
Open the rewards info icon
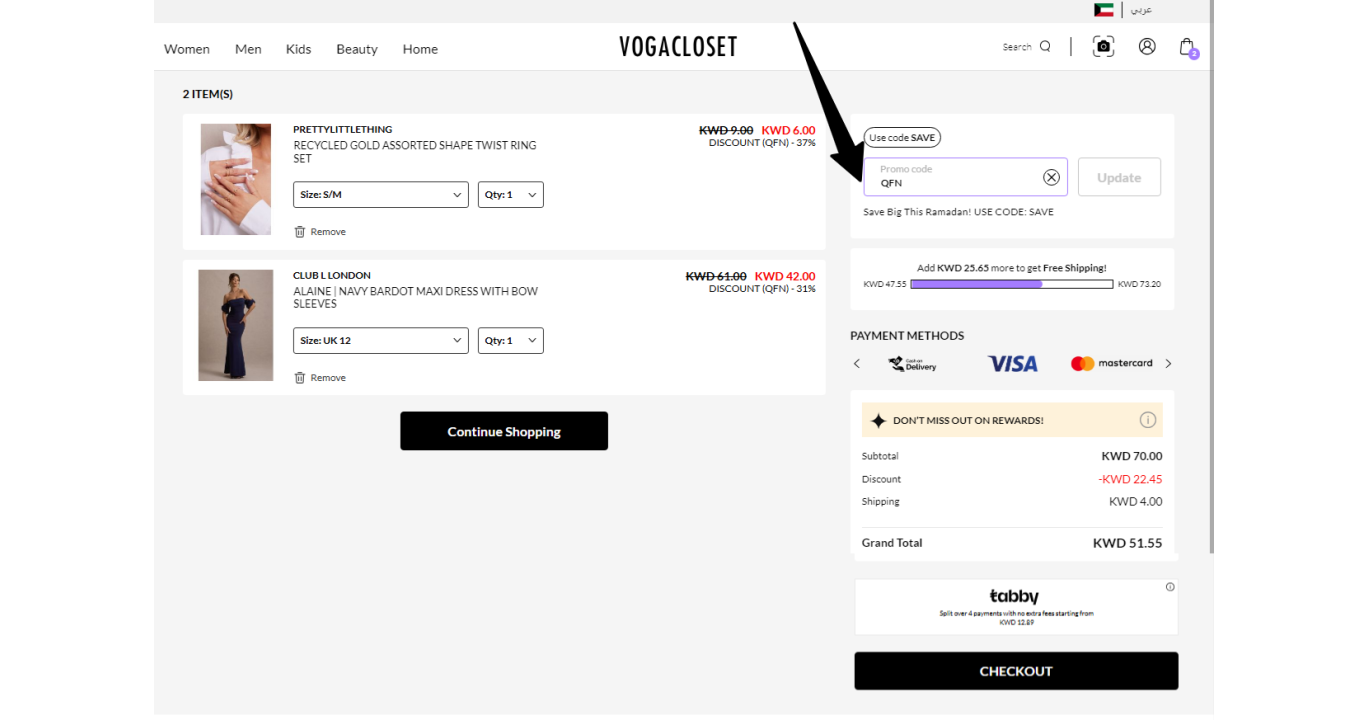tap(1147, 420)
